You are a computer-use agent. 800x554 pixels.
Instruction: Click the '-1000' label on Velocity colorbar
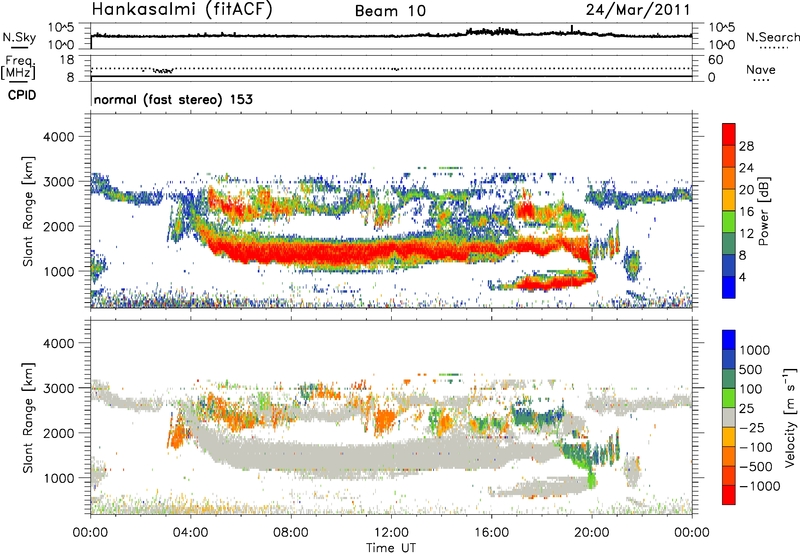pyautogui.click(x=759, y=486)
